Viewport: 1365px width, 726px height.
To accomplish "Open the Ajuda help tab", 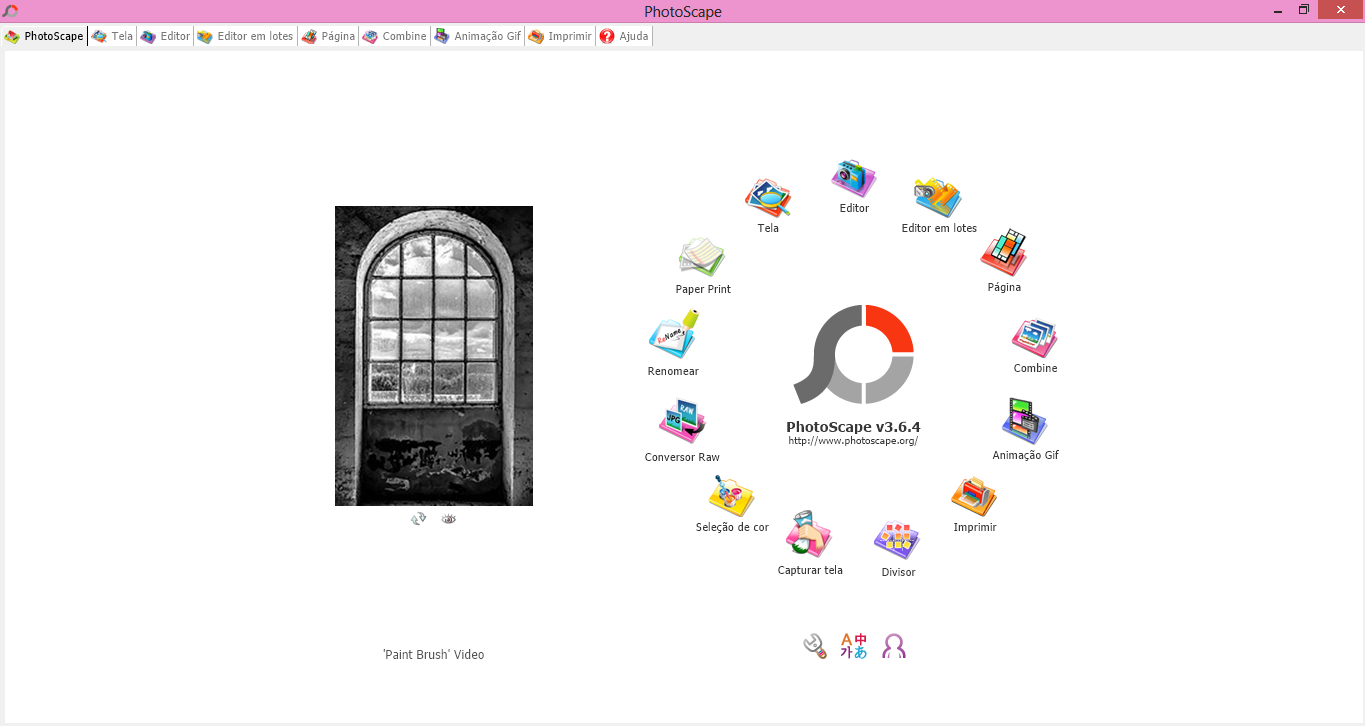I will 624,36.
